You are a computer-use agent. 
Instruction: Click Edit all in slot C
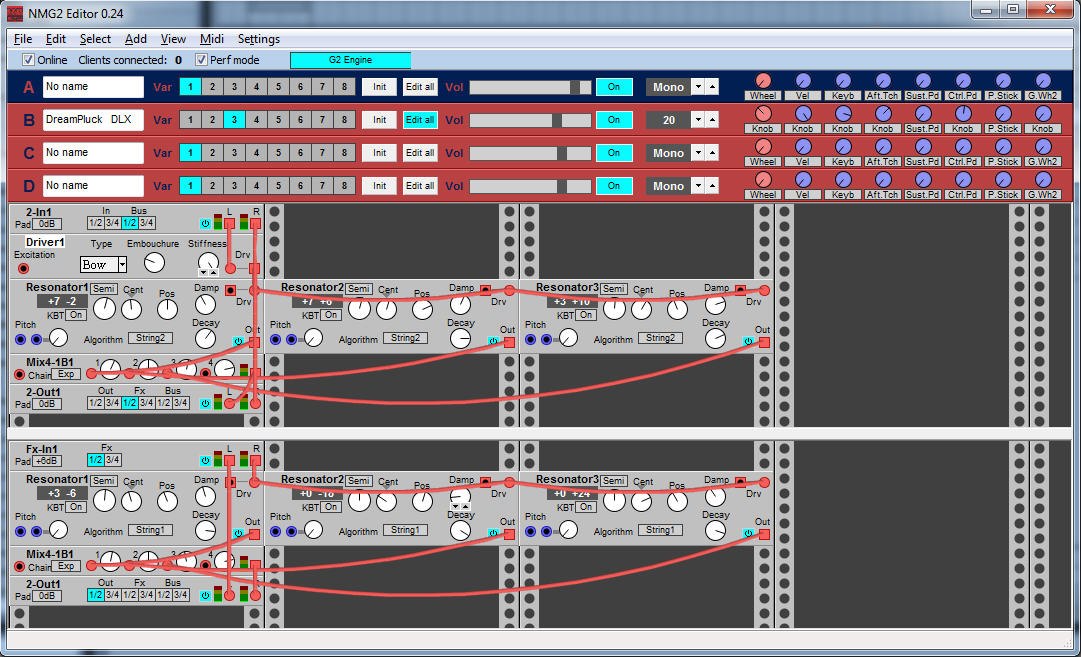coord(419,153)
